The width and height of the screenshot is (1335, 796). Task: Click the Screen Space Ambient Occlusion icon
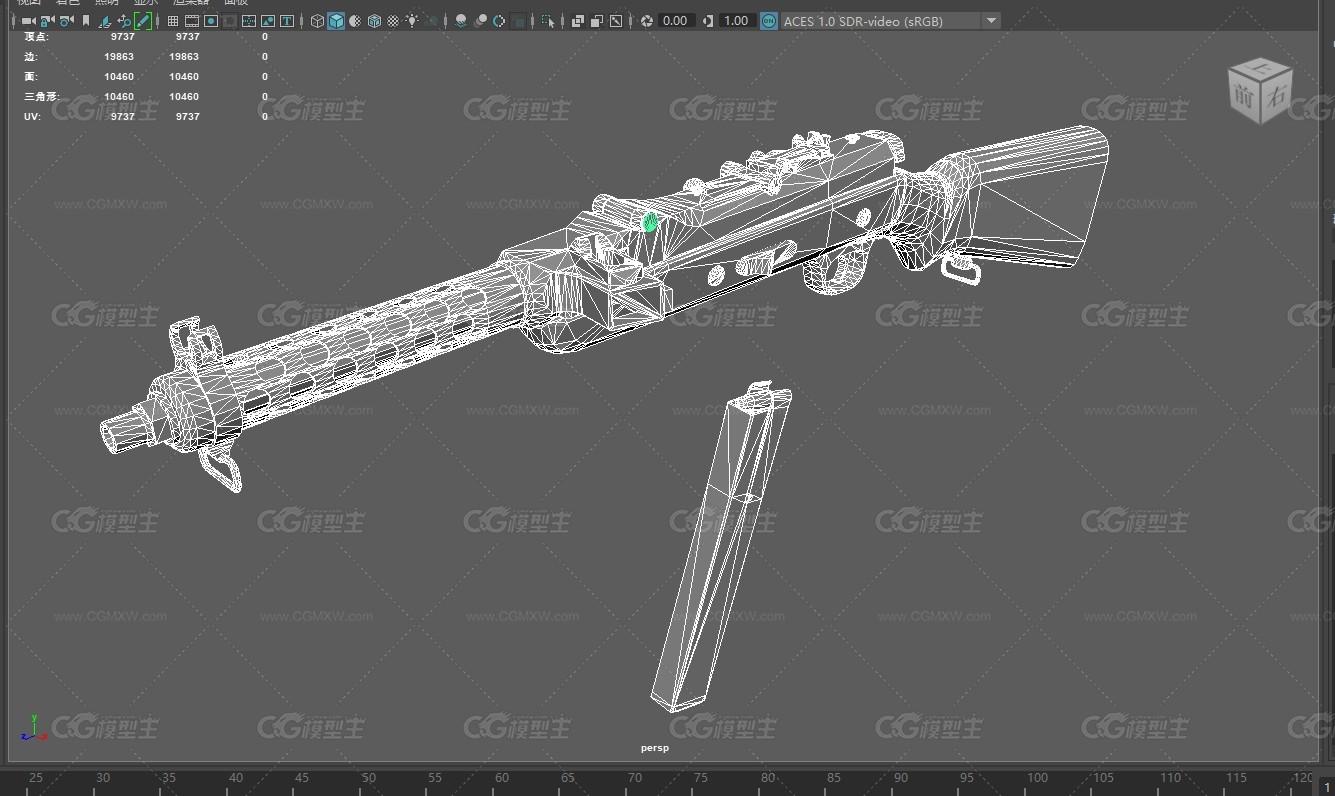(461, 20)
